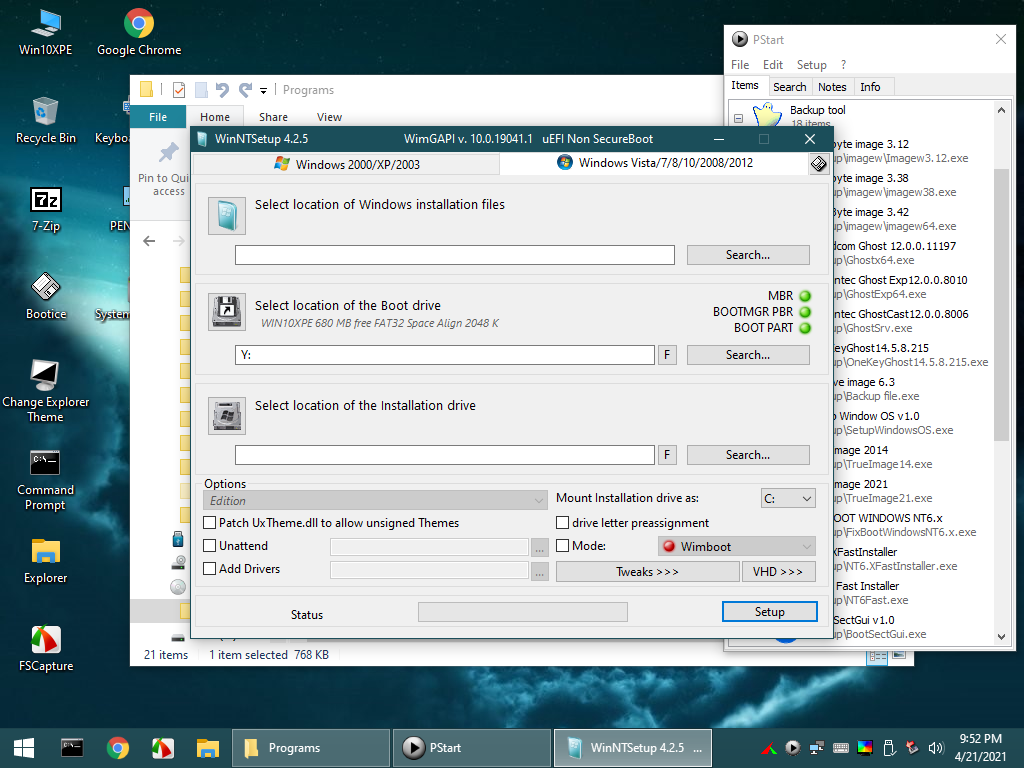1024x768 pixels.
Task: Click the disk tool icon beside the Vista tab
Action: [x=818, y=164]
